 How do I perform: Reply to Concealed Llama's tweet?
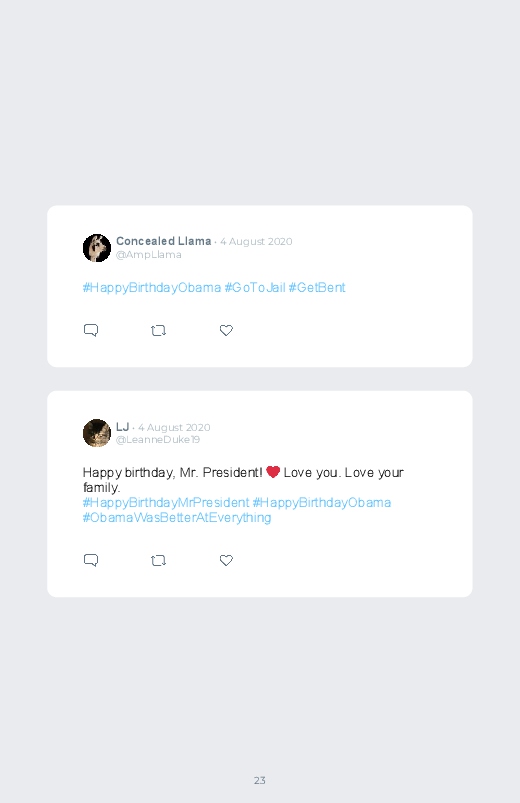tap(91, 330)
